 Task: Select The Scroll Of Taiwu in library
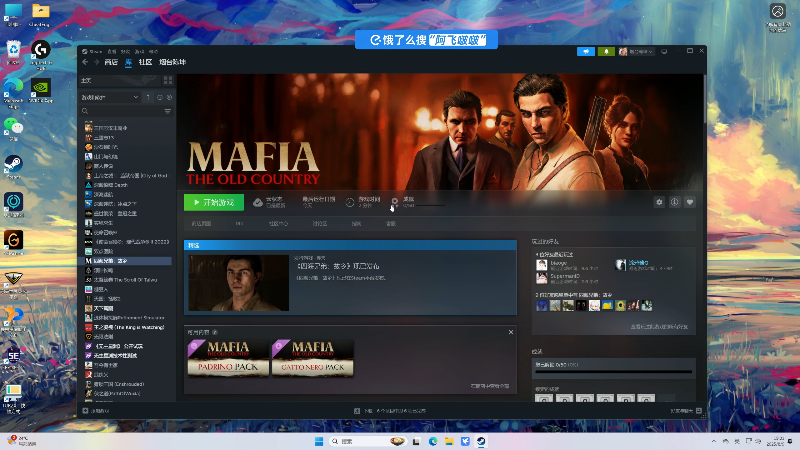tap(128, 280)
